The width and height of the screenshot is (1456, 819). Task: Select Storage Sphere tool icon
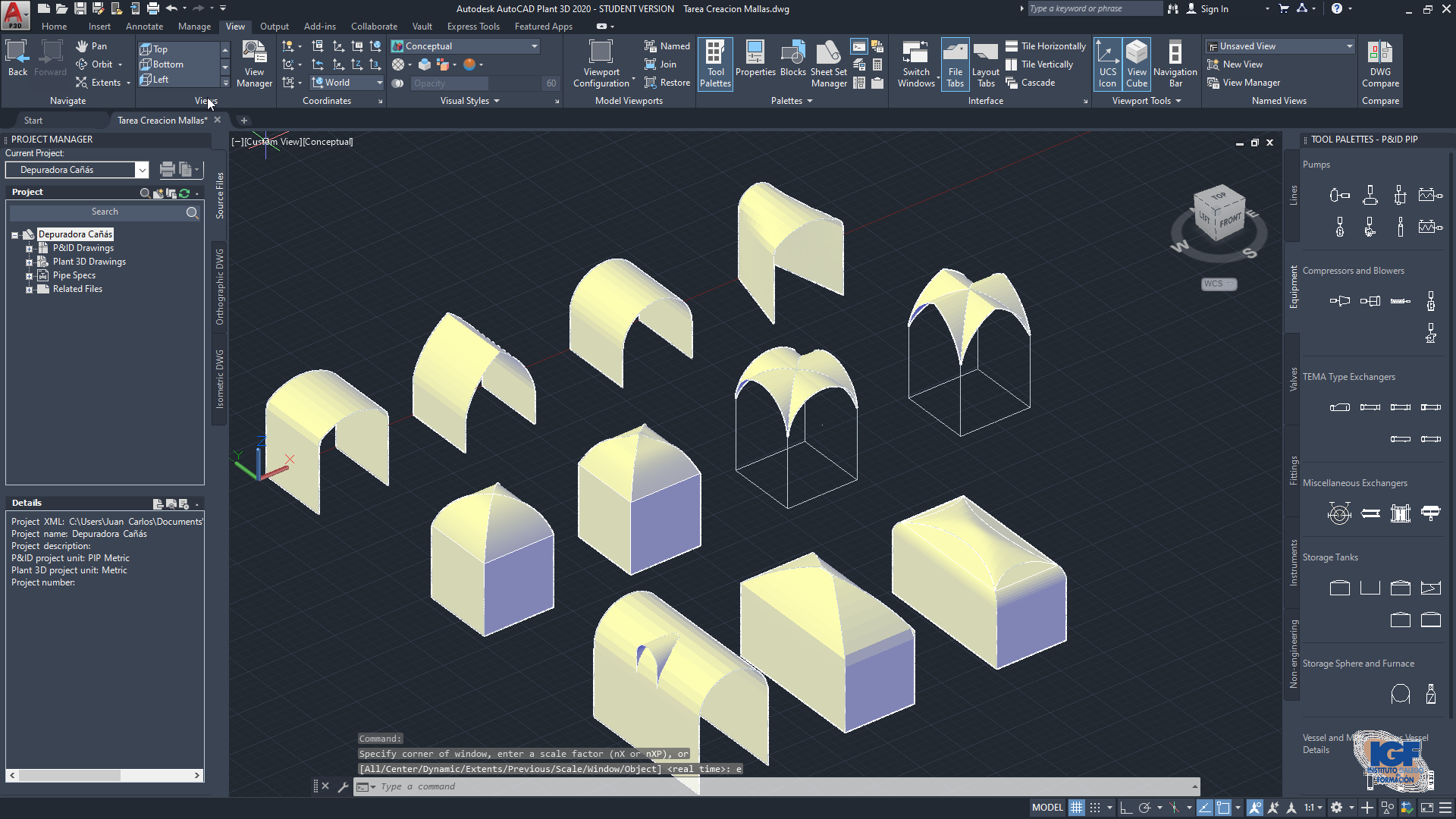[1400, 694]
